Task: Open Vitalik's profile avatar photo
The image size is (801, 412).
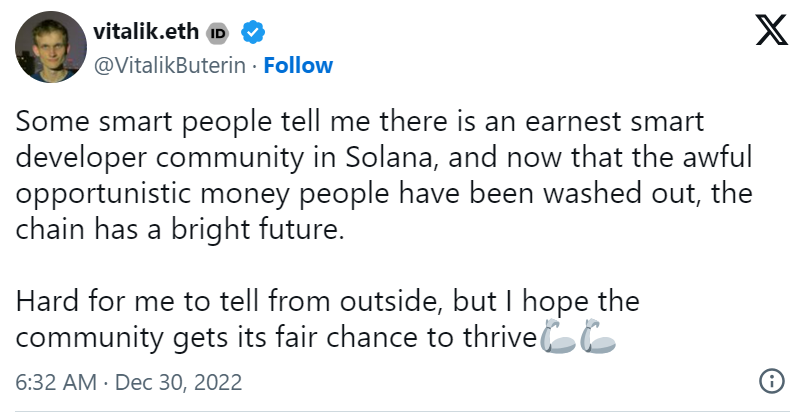Action: click(48, 49)
